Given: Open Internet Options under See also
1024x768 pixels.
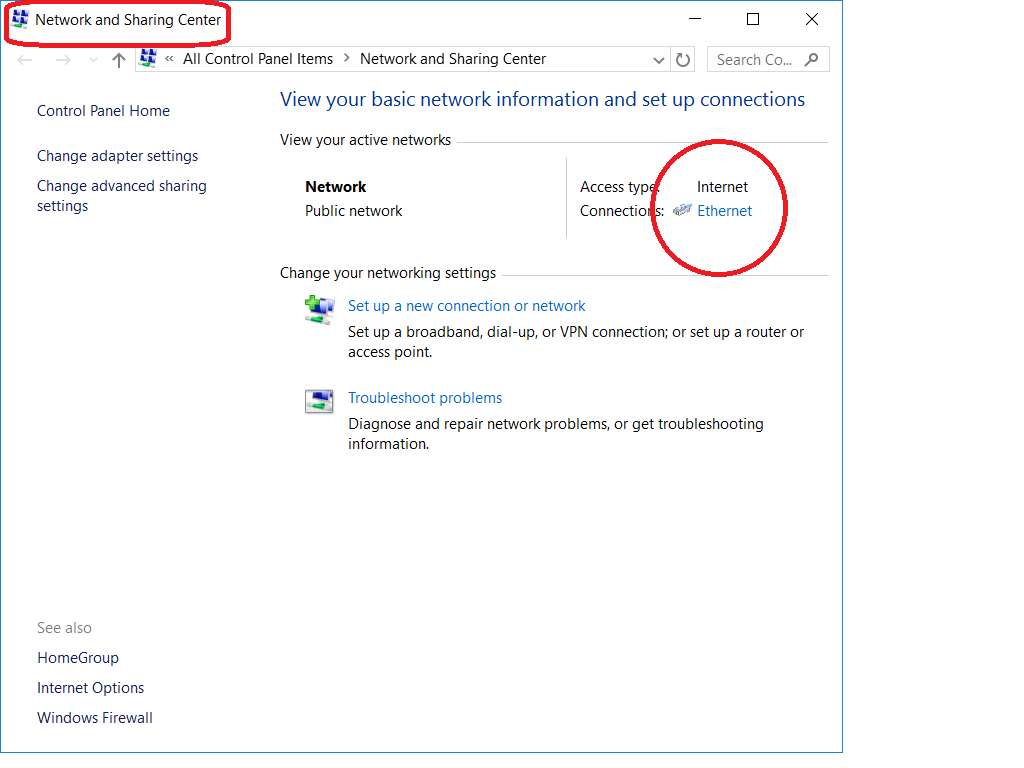Looking at the screenshot, I should [90, 688].
